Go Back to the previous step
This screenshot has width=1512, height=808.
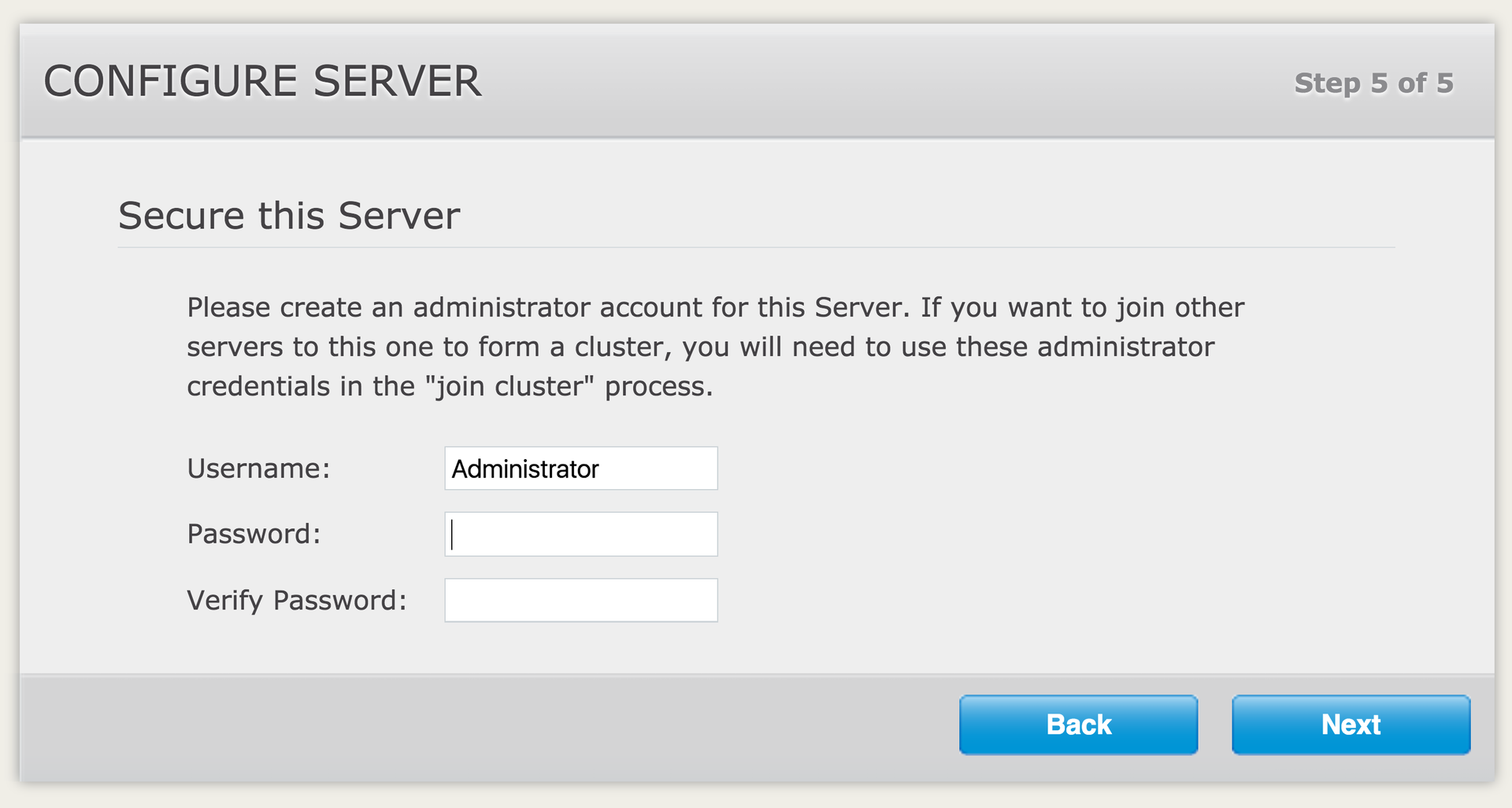click(x=1078, y=725)
